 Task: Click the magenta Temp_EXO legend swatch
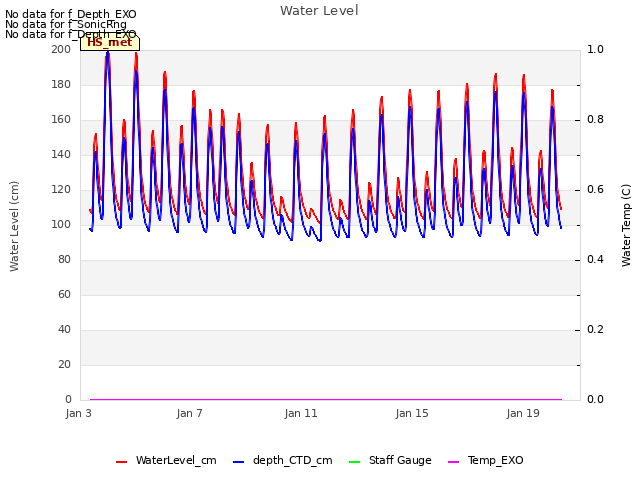453,462
